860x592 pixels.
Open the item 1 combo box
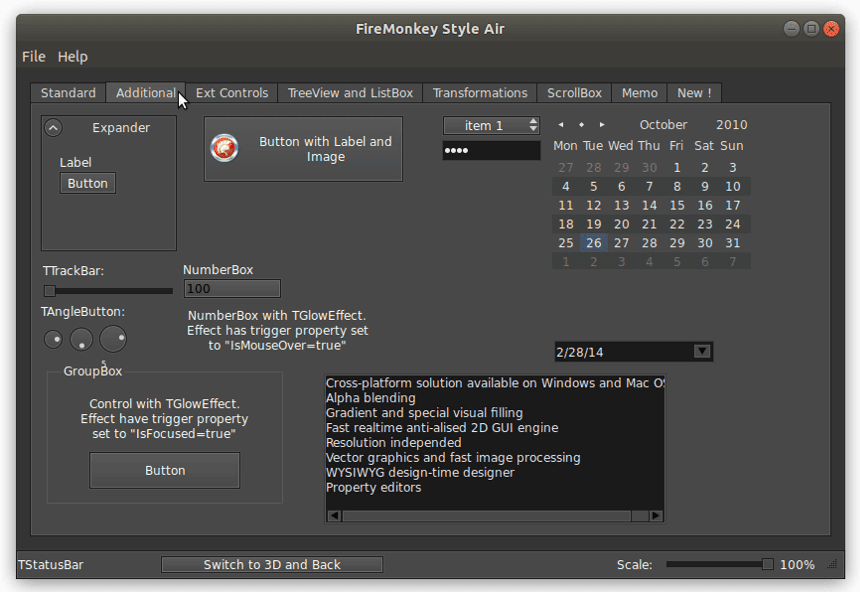[491, 126]
